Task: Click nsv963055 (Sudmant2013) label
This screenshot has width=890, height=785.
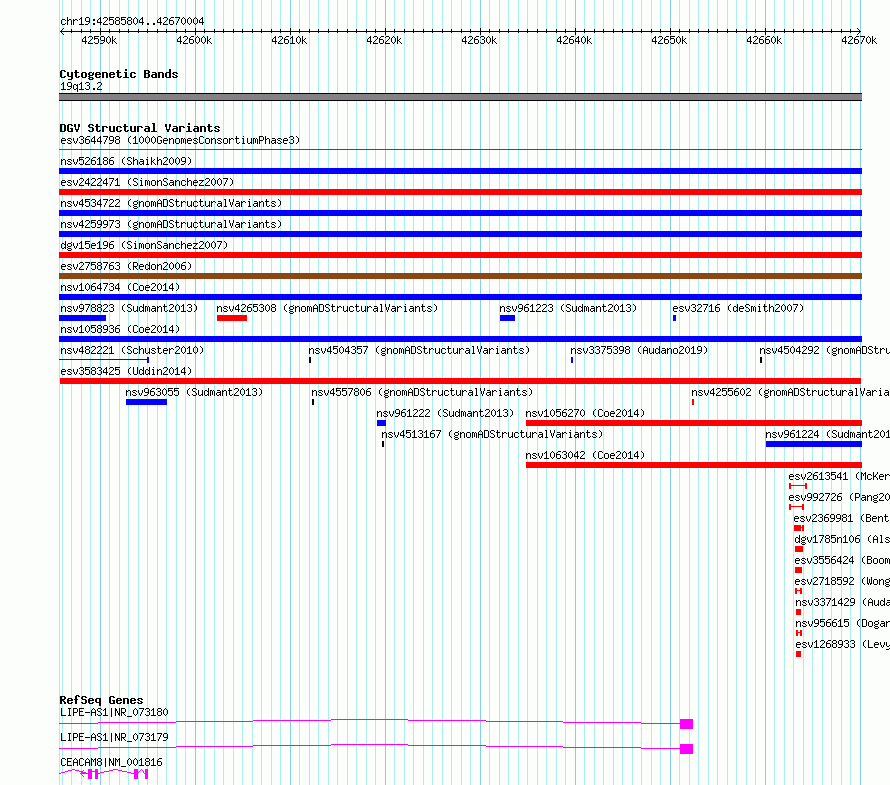Action: point(194,392)
